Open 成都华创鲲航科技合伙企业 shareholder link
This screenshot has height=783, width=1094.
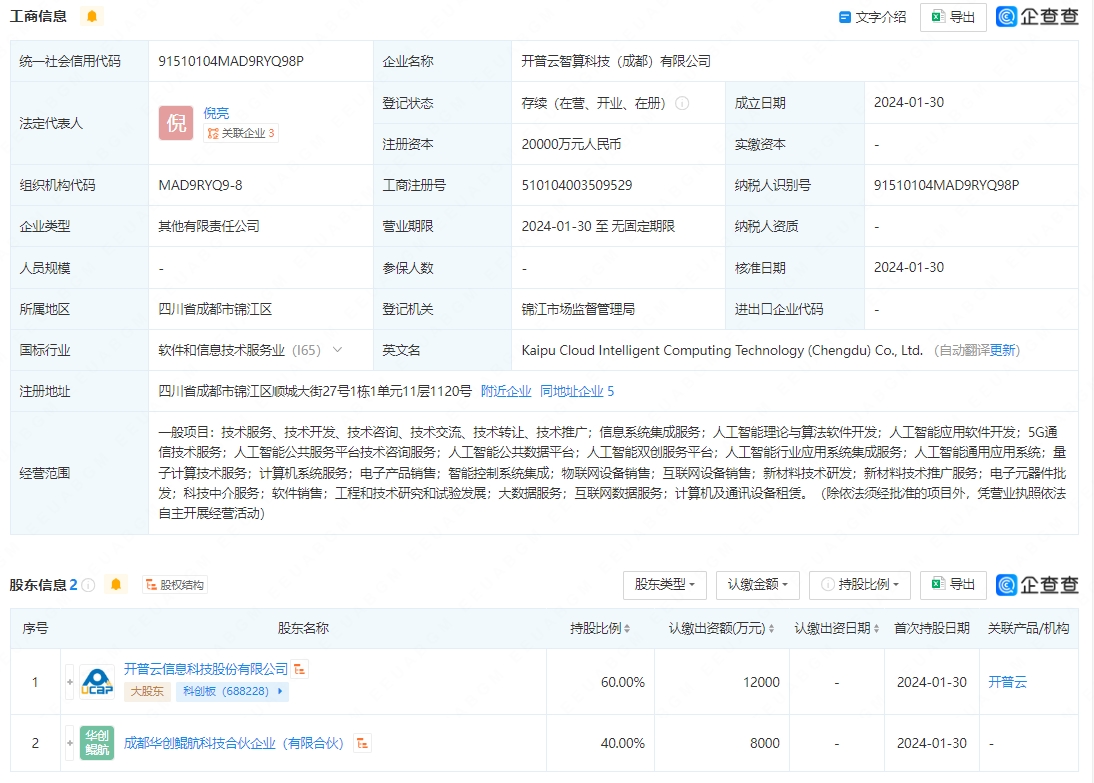point(234,743)
